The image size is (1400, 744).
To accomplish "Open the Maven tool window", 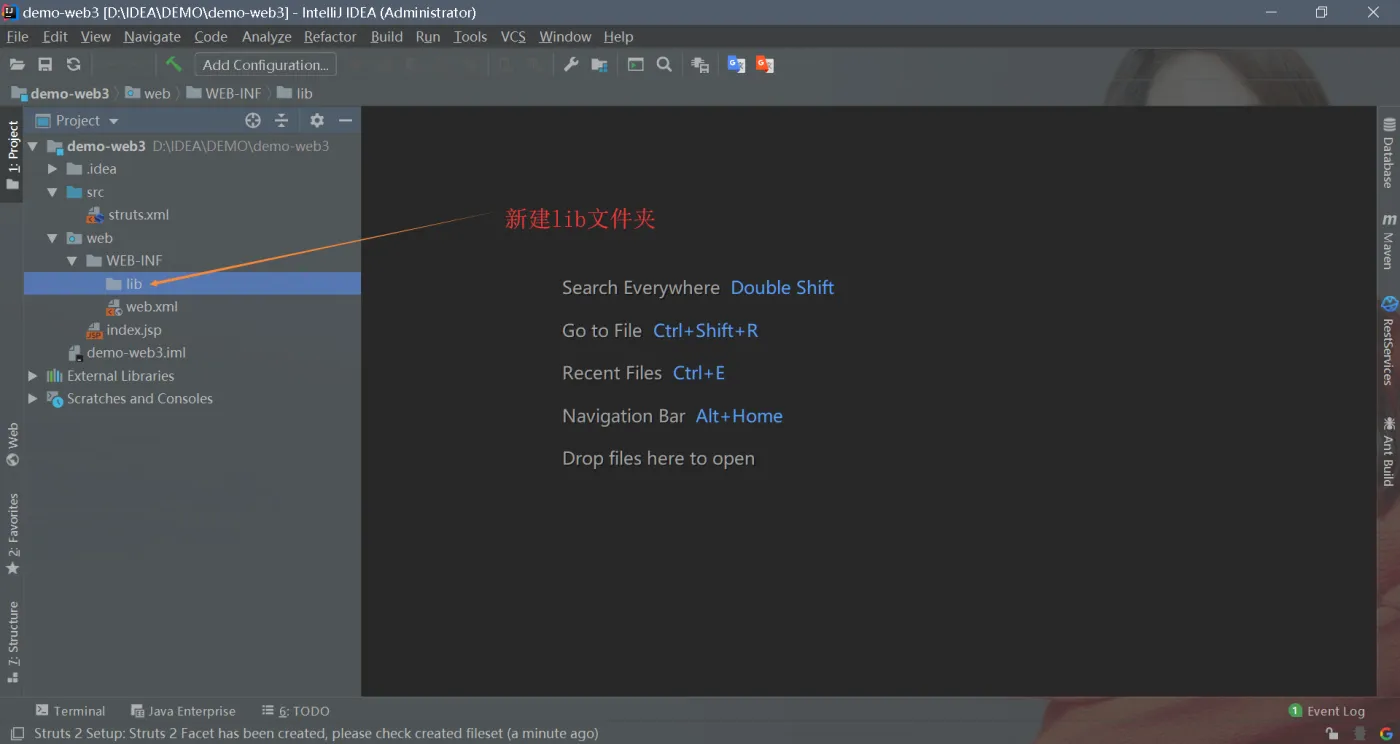I will click(x=1389, y=241).
